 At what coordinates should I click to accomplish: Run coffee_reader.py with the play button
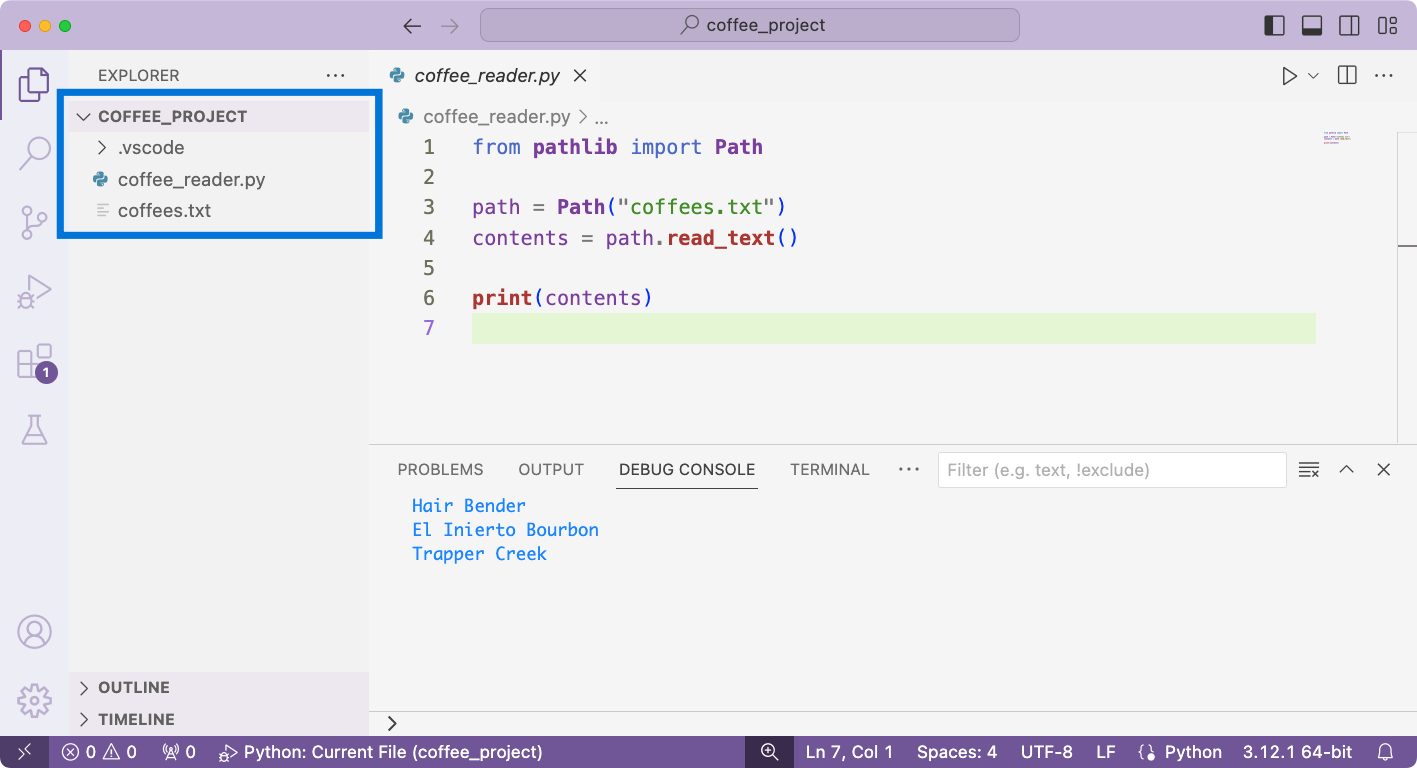point(1289,75)
